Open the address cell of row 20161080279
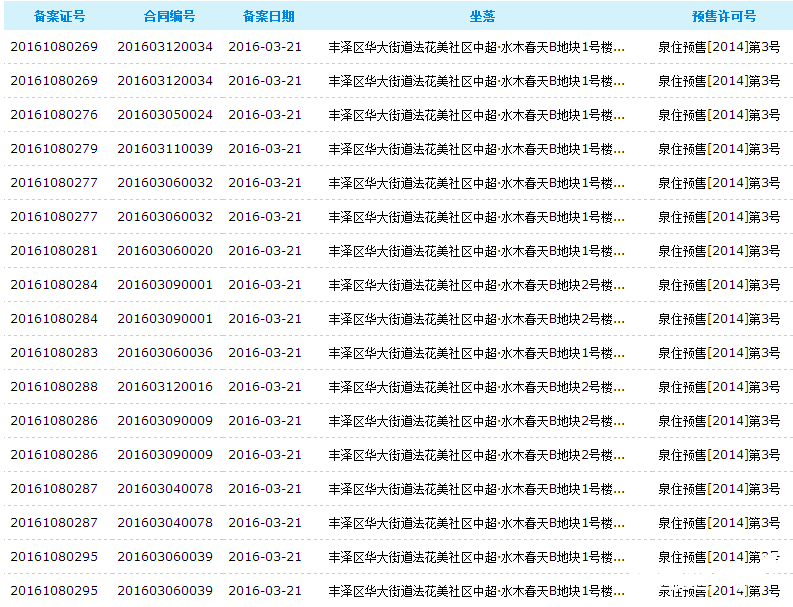The width and height of the screenshot is (793, 607). (x=476, y=149)
